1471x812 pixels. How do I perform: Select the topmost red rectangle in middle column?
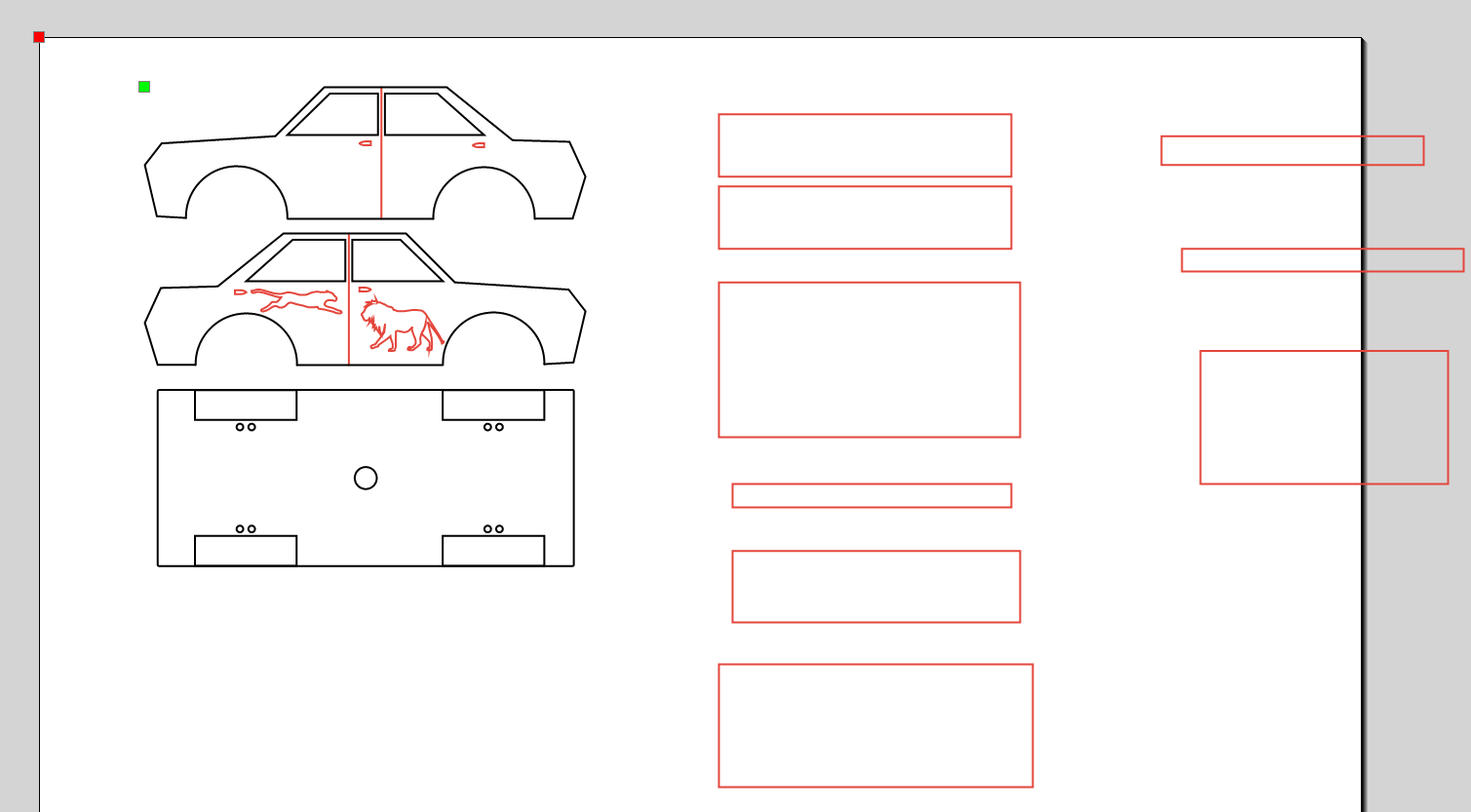pyautogui.click(x=865, y=145)
